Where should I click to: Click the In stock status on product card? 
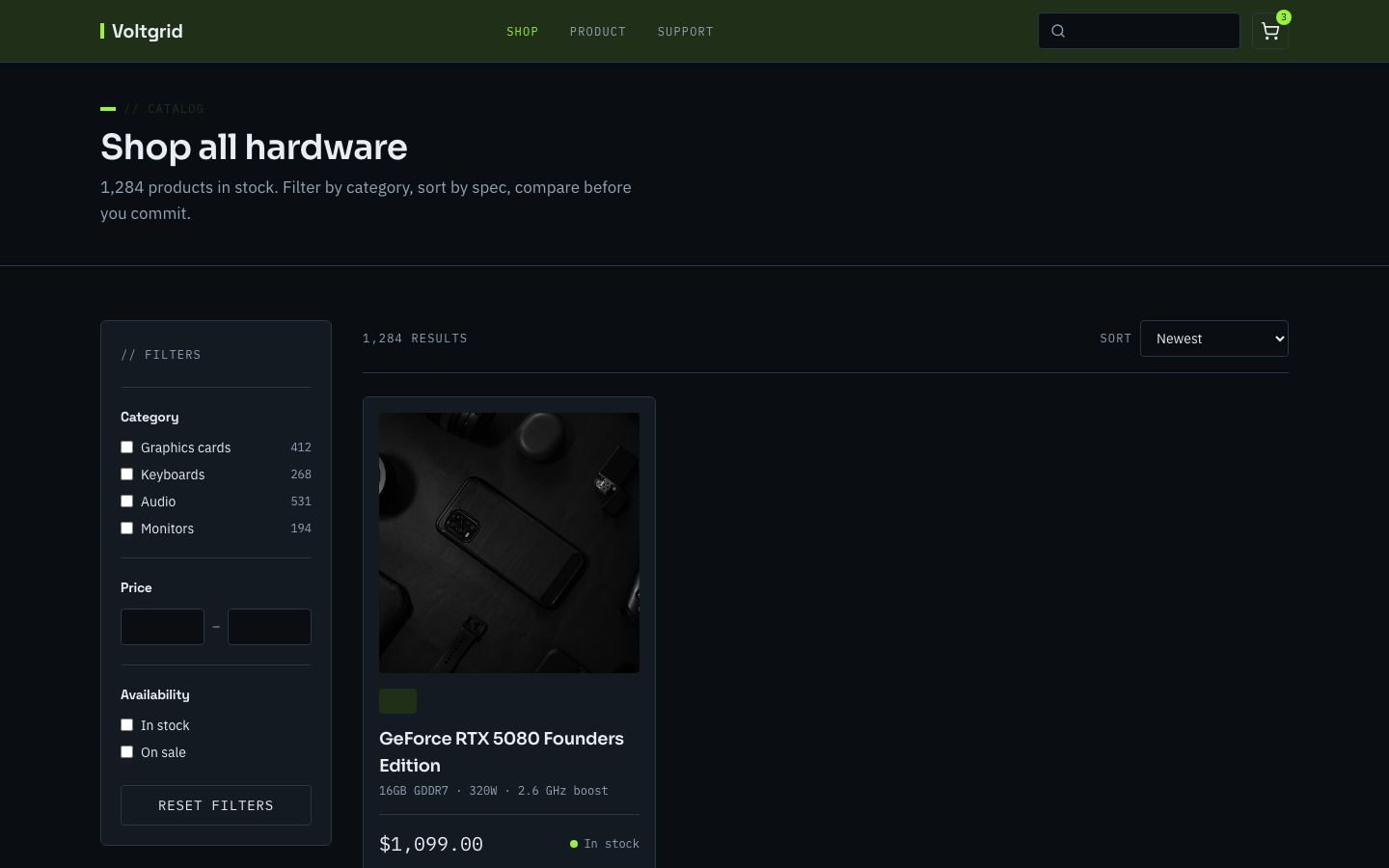point(605,844)
